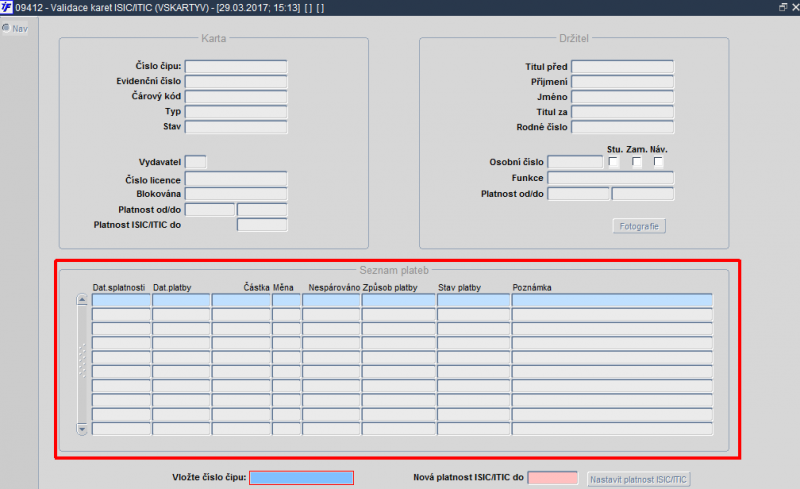This screenshot has height=489, width=800.
Task: Click the Funkce field
Action: [610, 178]
